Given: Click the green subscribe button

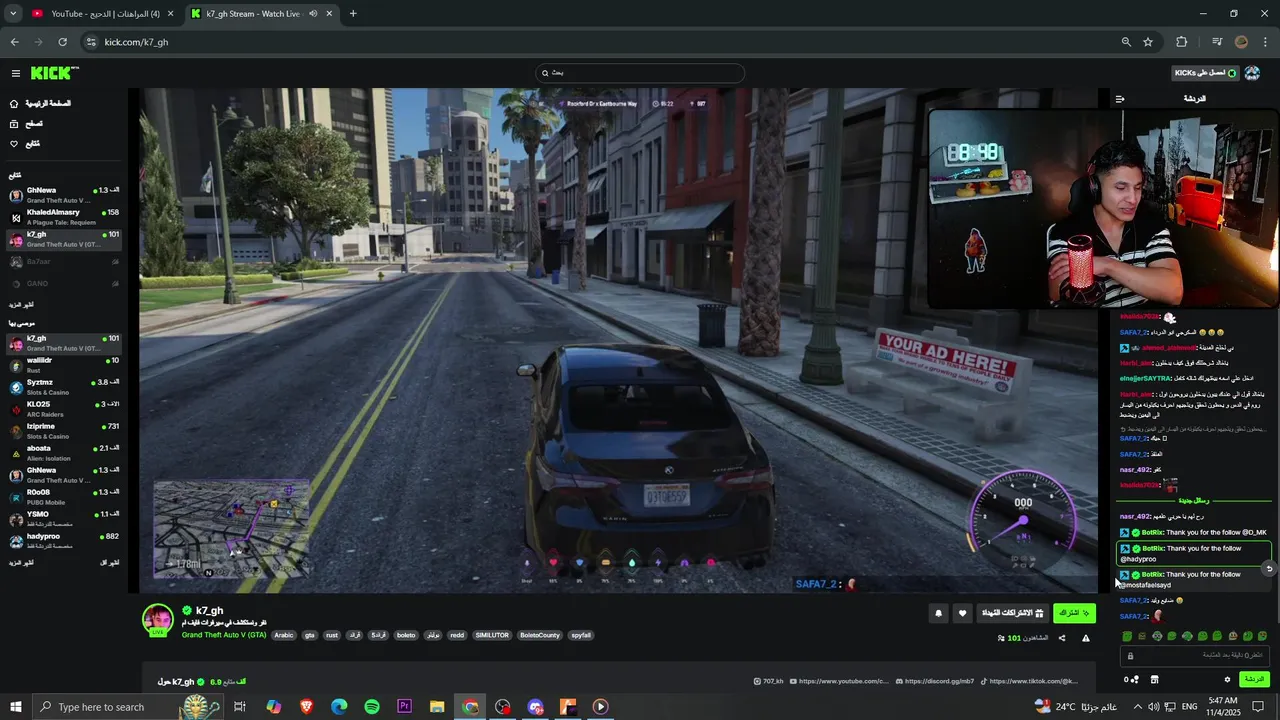Looking at the screenshot, I should [1074, 613].
